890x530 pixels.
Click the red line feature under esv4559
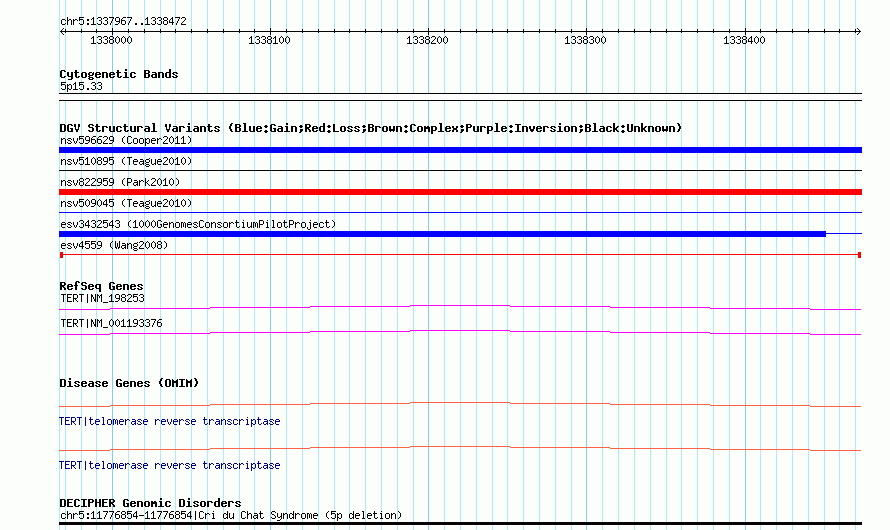[460, 255]
